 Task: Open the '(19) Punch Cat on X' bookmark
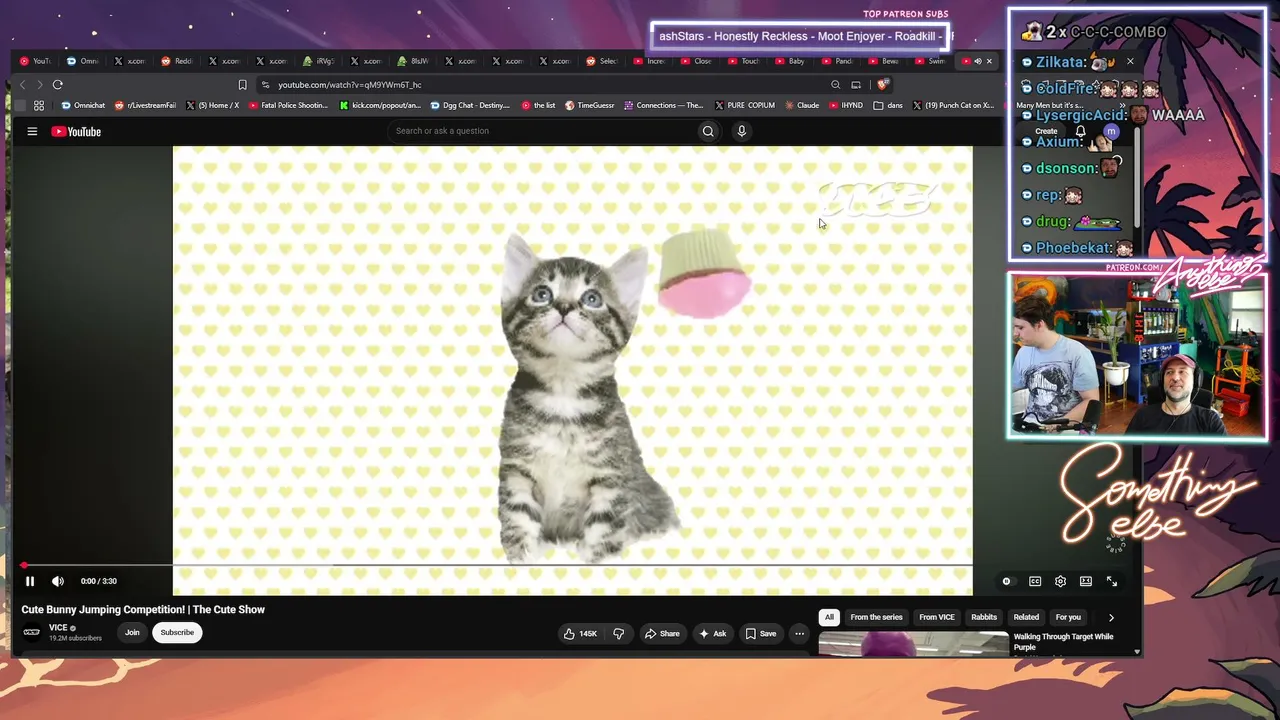tap(953, 105)
